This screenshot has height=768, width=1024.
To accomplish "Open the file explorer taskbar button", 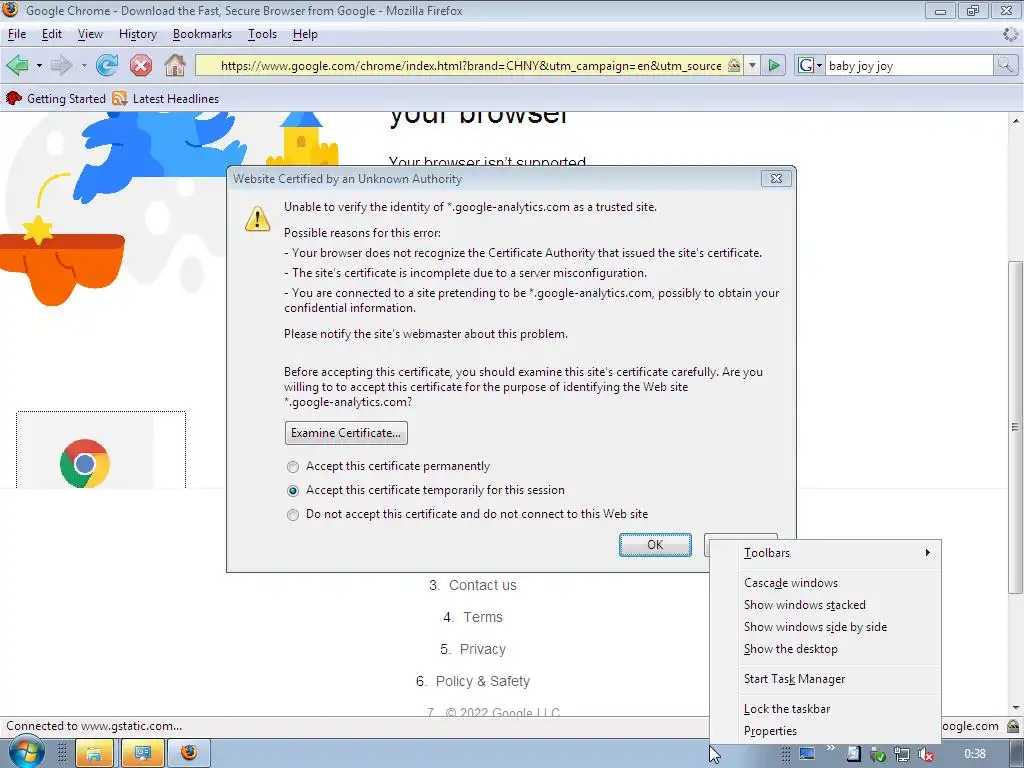I will pyautogui.click(x=94, y=754).
